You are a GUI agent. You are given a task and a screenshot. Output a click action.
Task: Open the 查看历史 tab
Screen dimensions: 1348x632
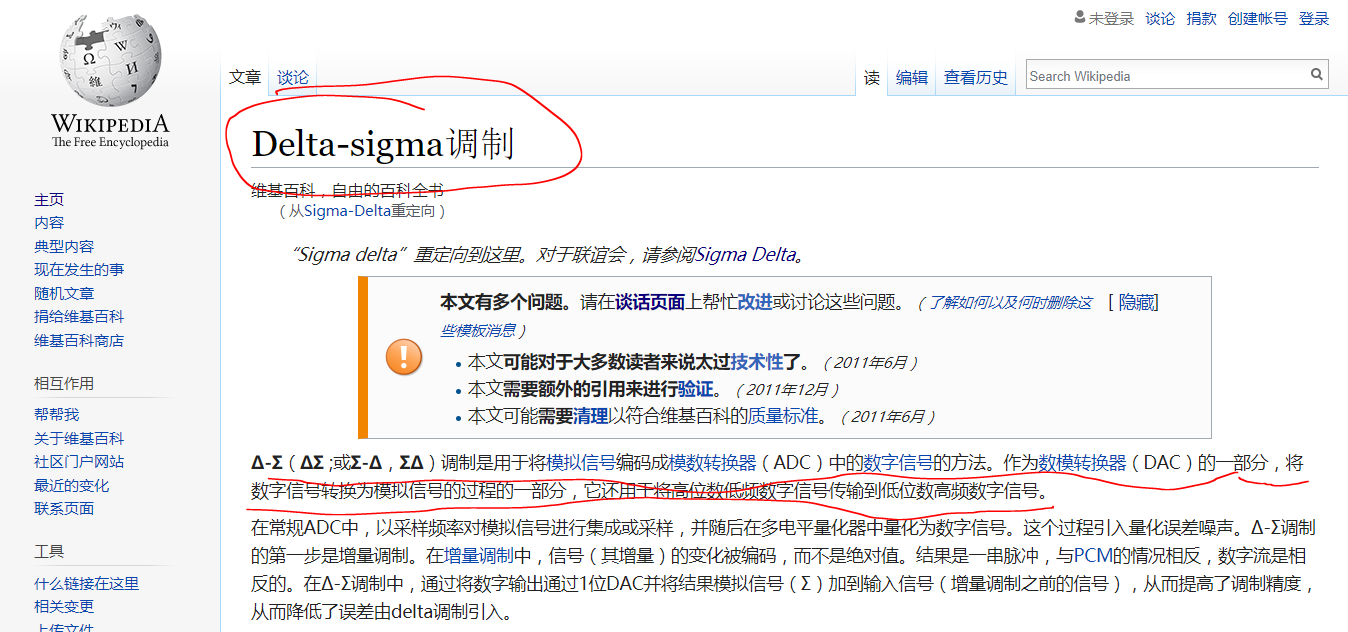coord(976,77)
